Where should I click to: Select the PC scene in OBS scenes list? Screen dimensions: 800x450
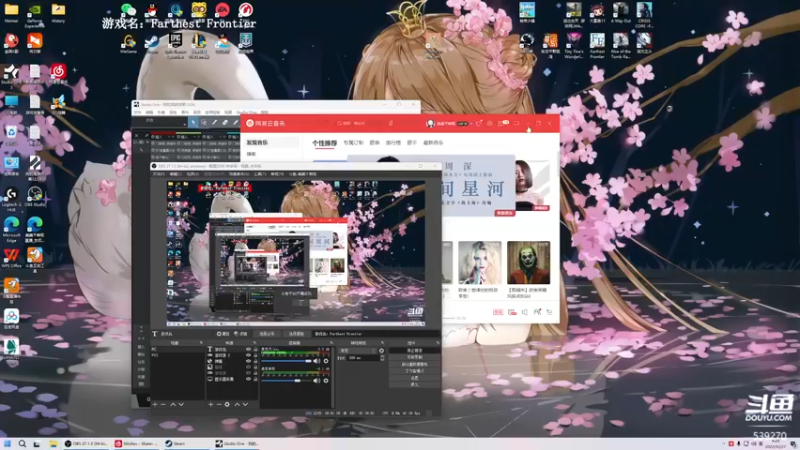pos(178,349)
